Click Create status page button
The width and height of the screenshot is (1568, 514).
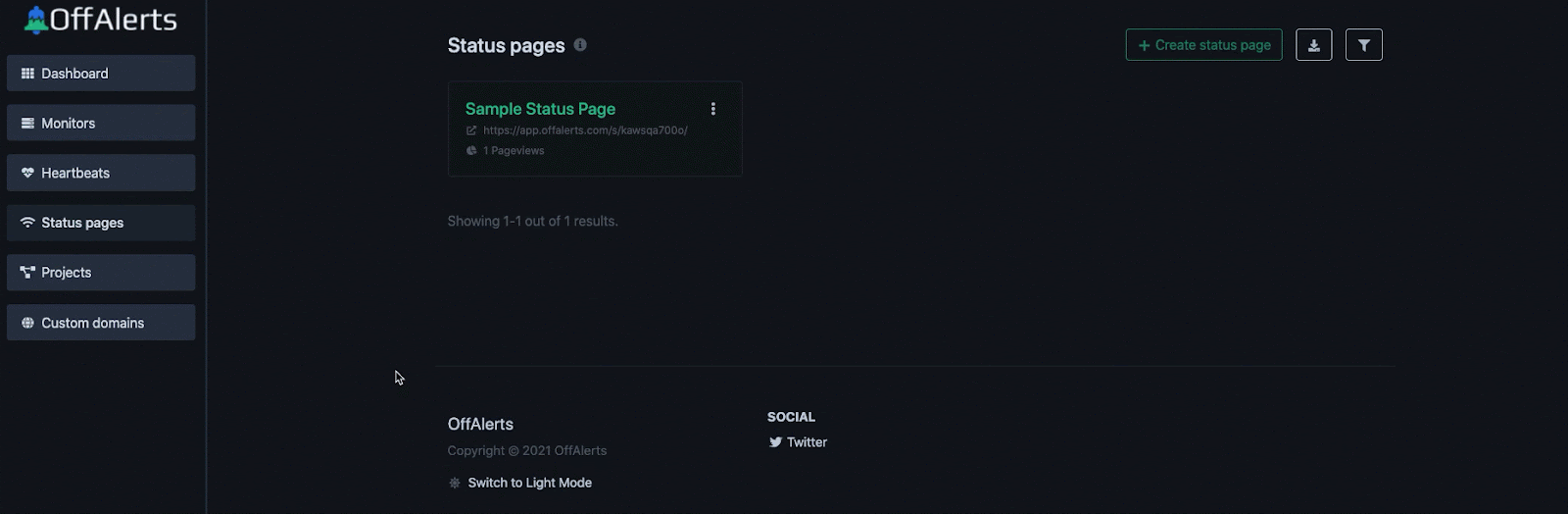1203,45
